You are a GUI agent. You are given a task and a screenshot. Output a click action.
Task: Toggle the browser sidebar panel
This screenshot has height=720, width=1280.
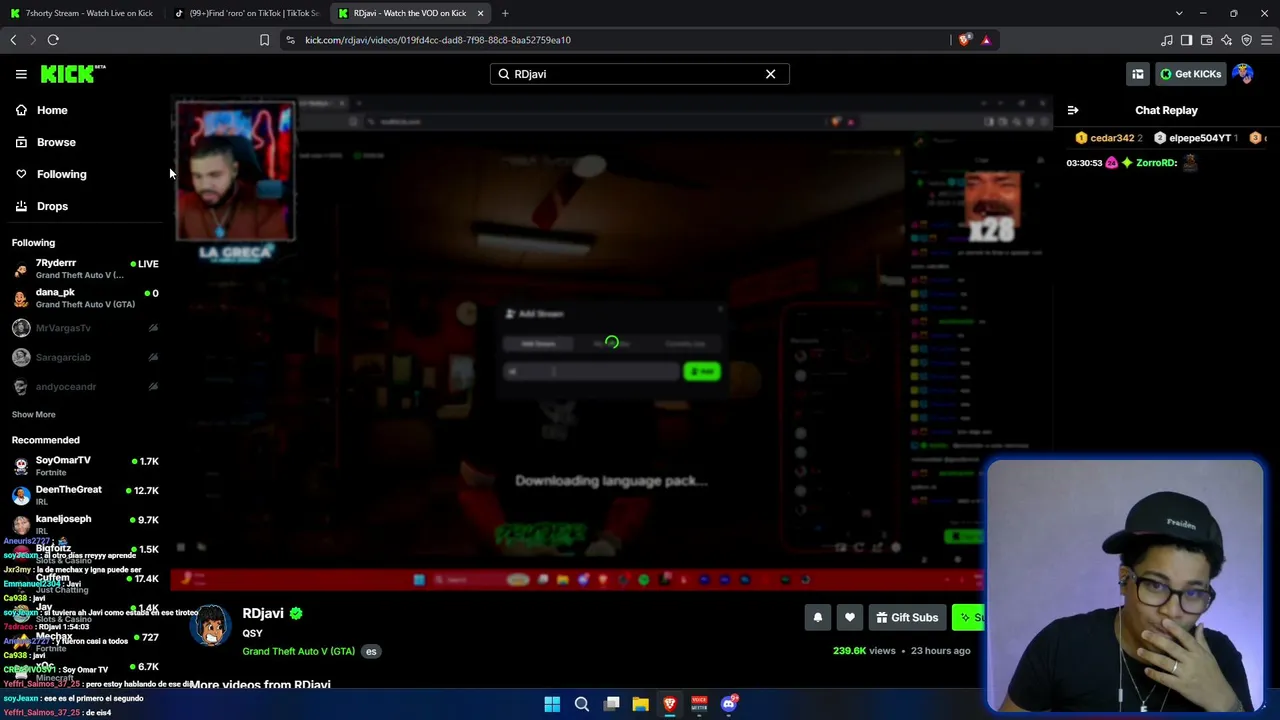[x=1187, y=40]
